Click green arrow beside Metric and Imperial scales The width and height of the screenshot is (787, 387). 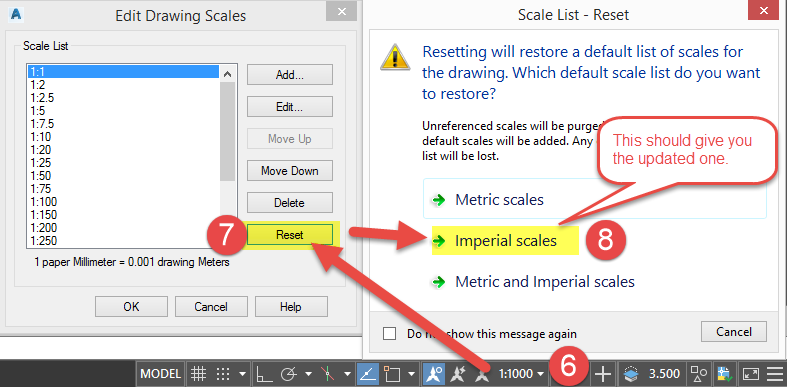pyautogui.click(x=439, y=282)
